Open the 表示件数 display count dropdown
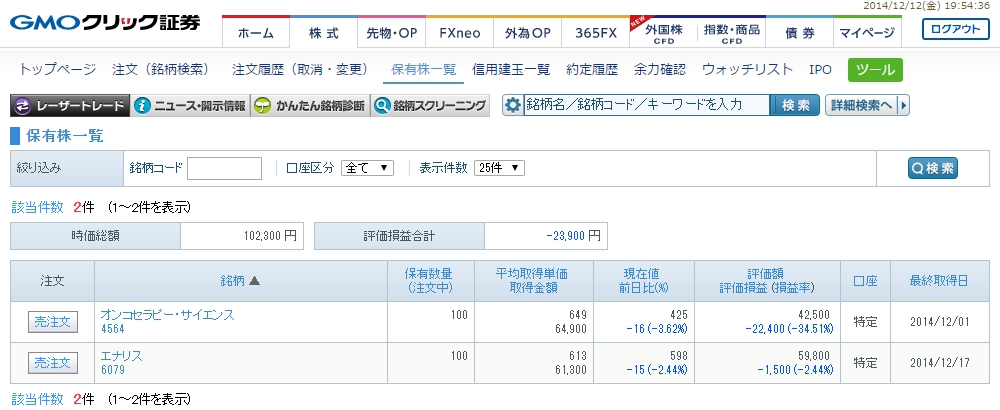The height and width of the screenshot is (410, 1000). (x=499, y=168)
